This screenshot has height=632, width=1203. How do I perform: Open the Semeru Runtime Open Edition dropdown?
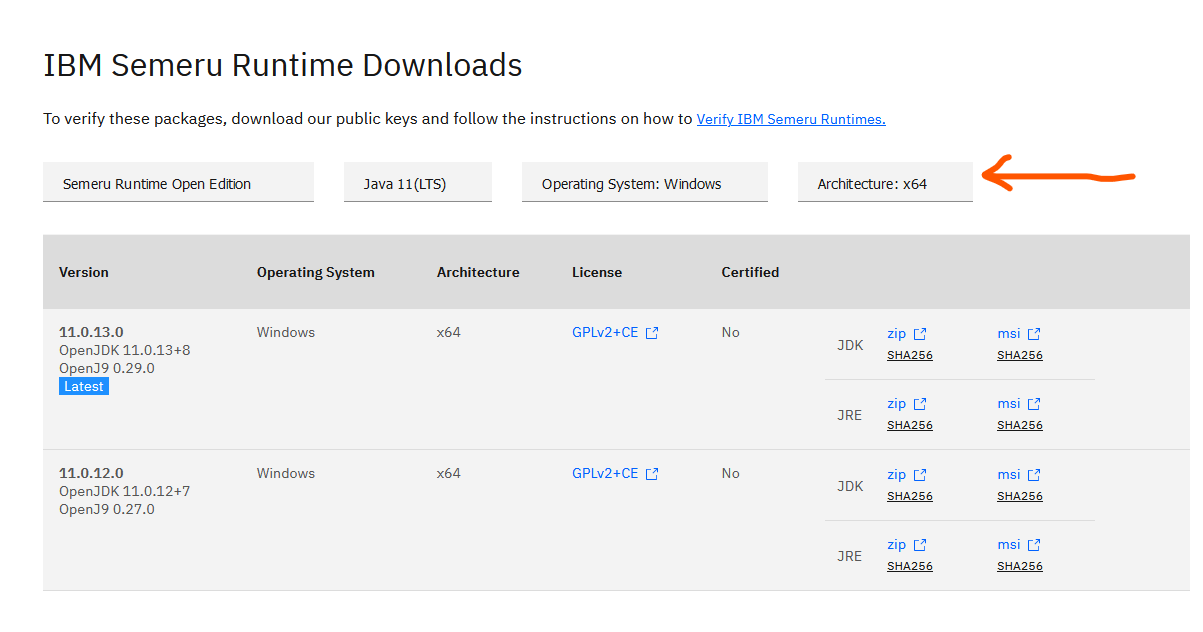pos(178,183)
